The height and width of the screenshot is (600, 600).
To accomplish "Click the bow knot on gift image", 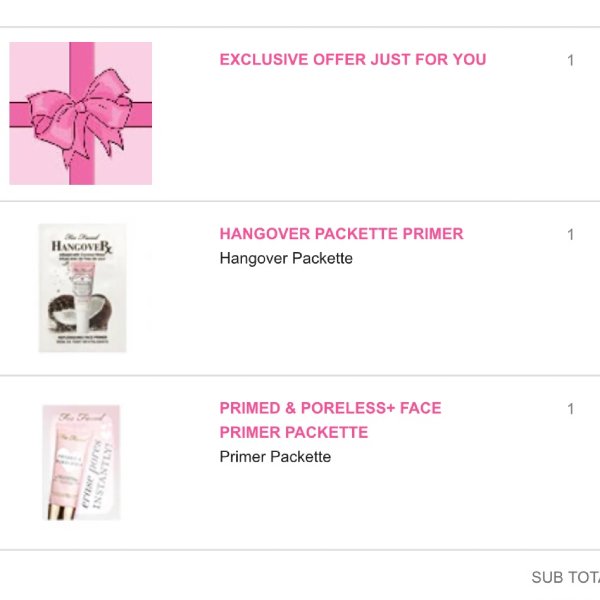I will [x=80, y=107].
